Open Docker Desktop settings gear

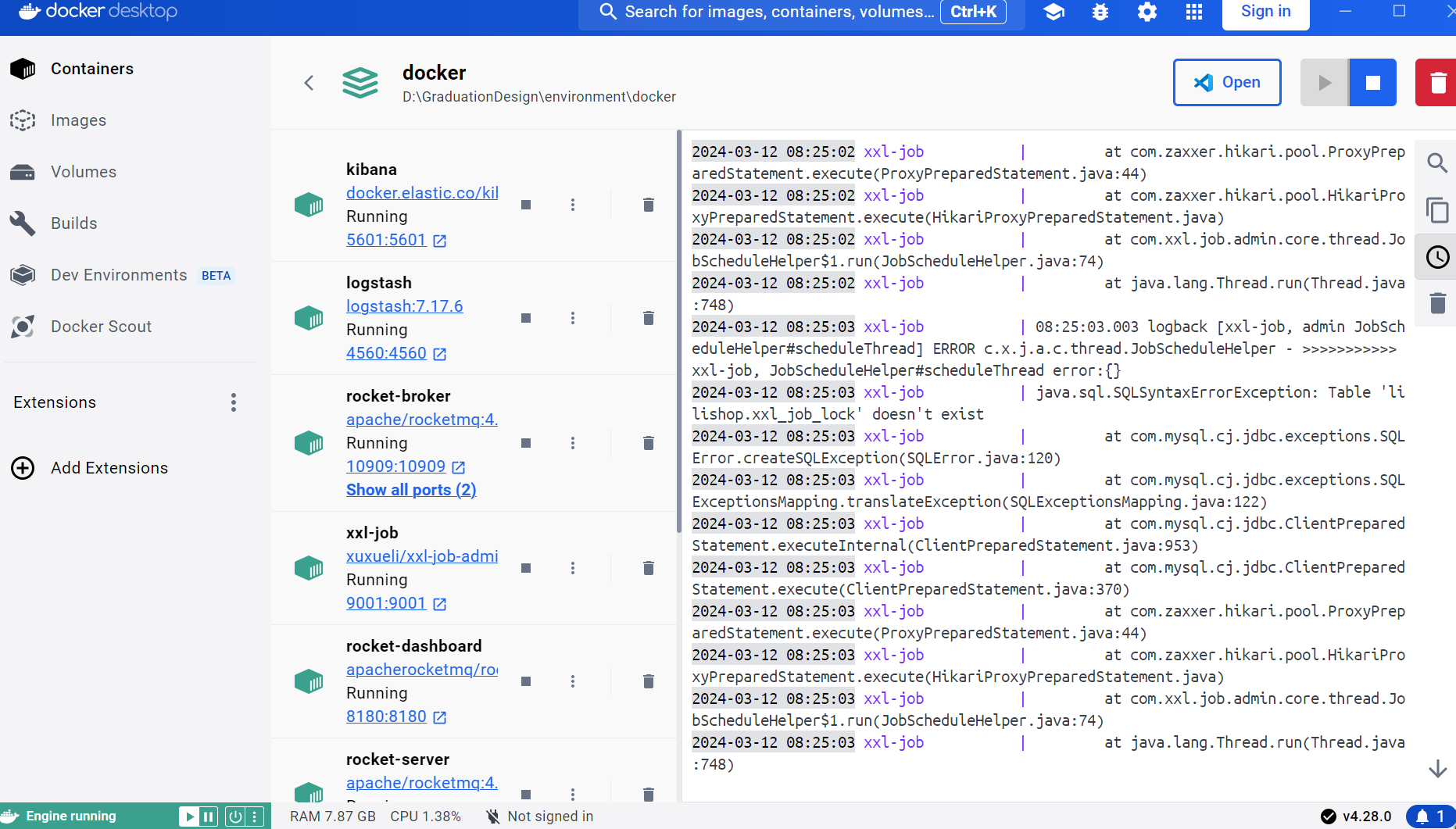tap(1147, 12)
